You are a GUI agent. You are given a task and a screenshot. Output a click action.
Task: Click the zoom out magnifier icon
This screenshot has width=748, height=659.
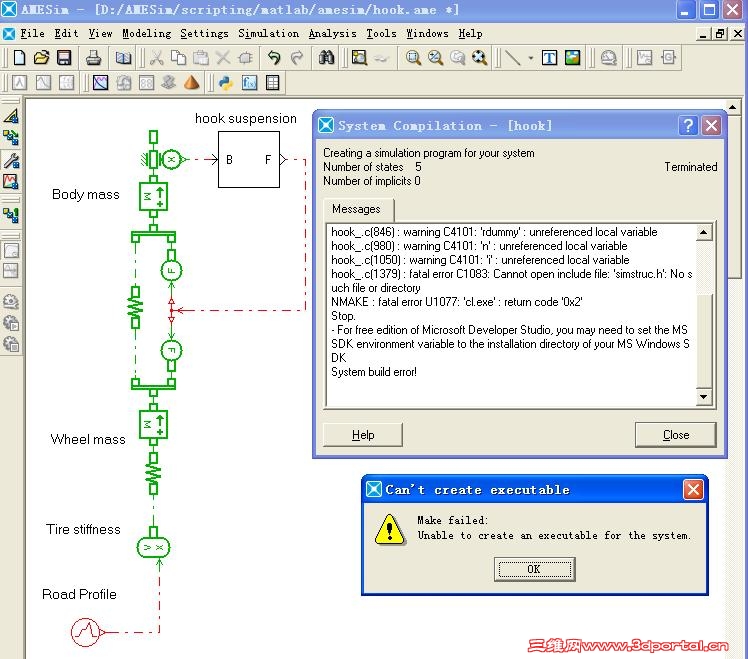435,58
